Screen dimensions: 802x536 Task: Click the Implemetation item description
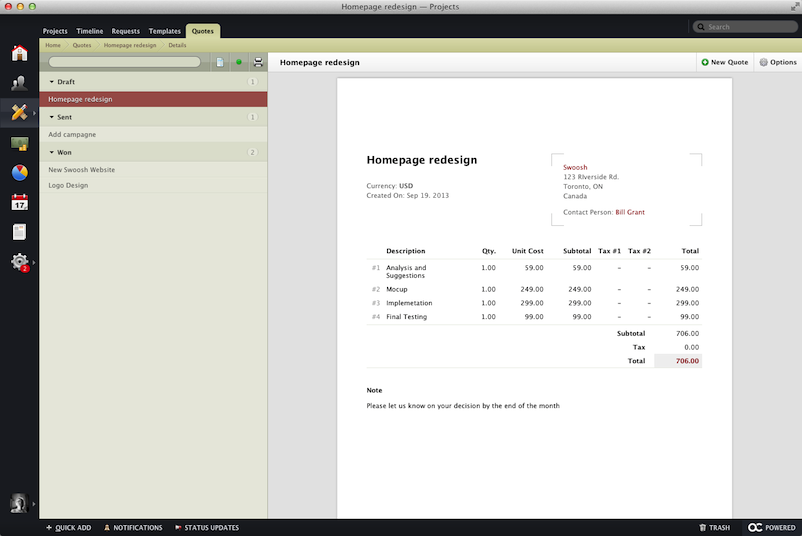[409, 303]
